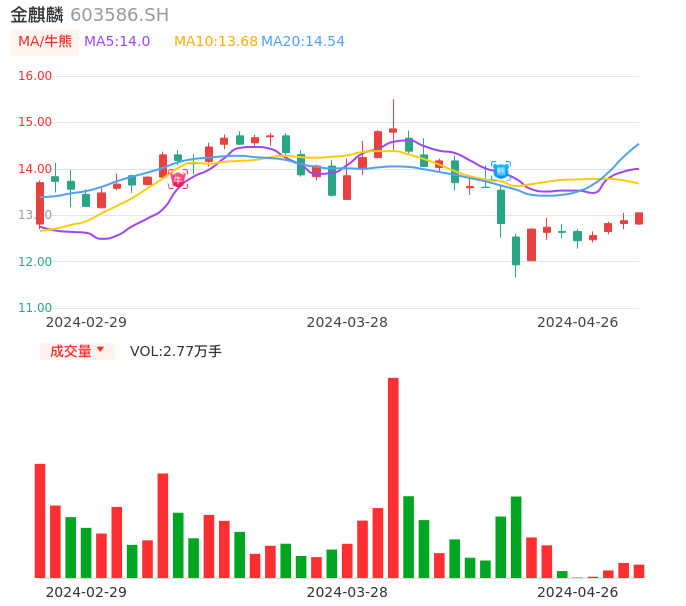The image size is (686, 606).
Task: Click the VOL:2.77万手 volume readout
Action: tap(176, 351)
